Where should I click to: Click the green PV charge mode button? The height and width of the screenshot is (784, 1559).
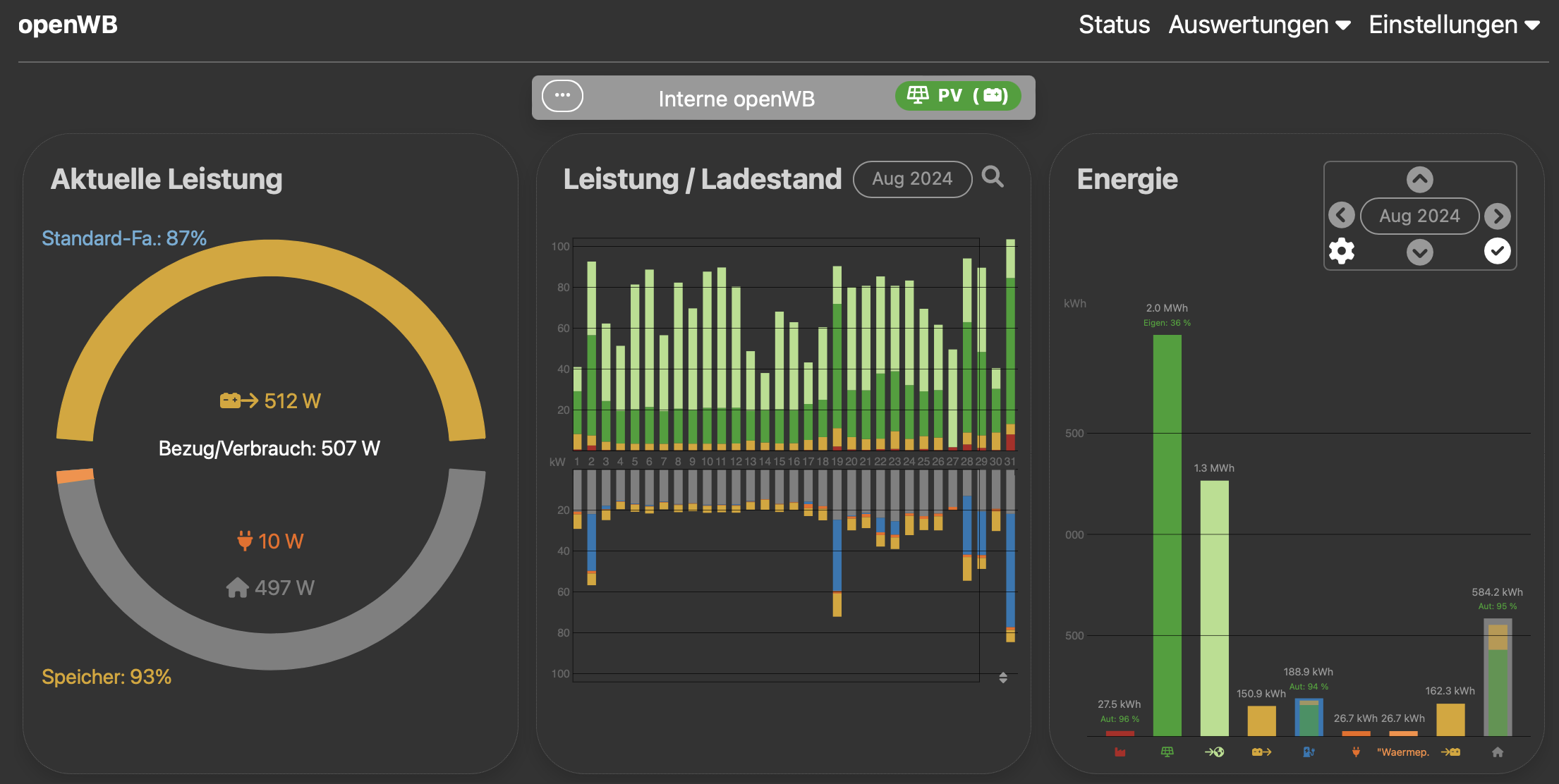click(958, 96)
